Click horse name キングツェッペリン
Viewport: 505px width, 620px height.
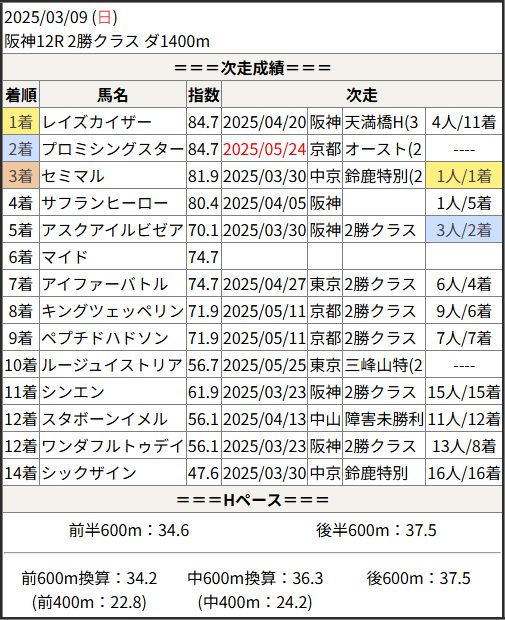click(x=113, y=311)
